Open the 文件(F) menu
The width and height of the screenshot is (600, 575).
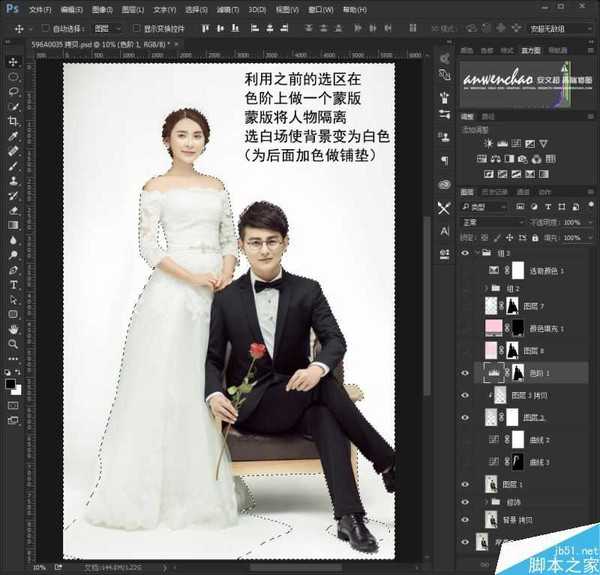40,8
